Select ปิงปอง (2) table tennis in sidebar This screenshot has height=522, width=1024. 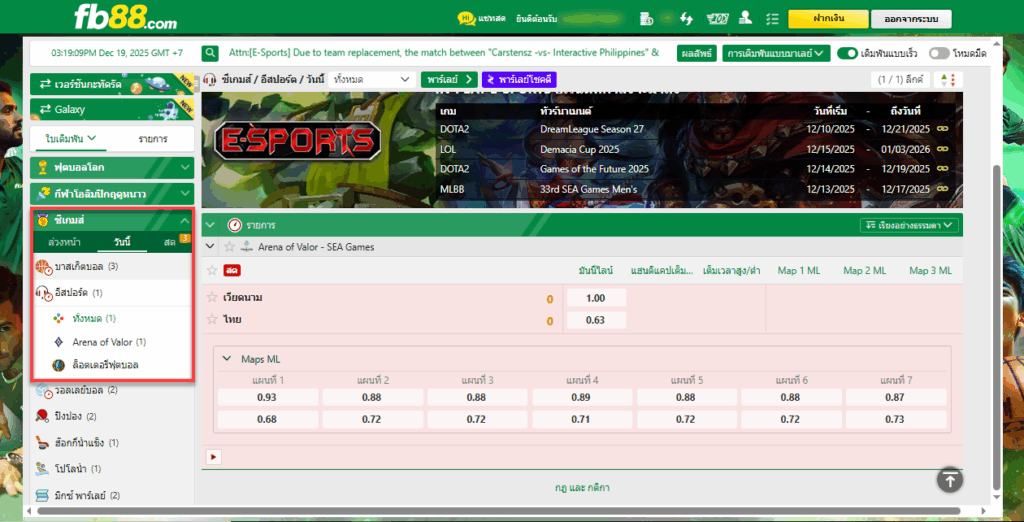pyautogui.click(x=112, y=416)
